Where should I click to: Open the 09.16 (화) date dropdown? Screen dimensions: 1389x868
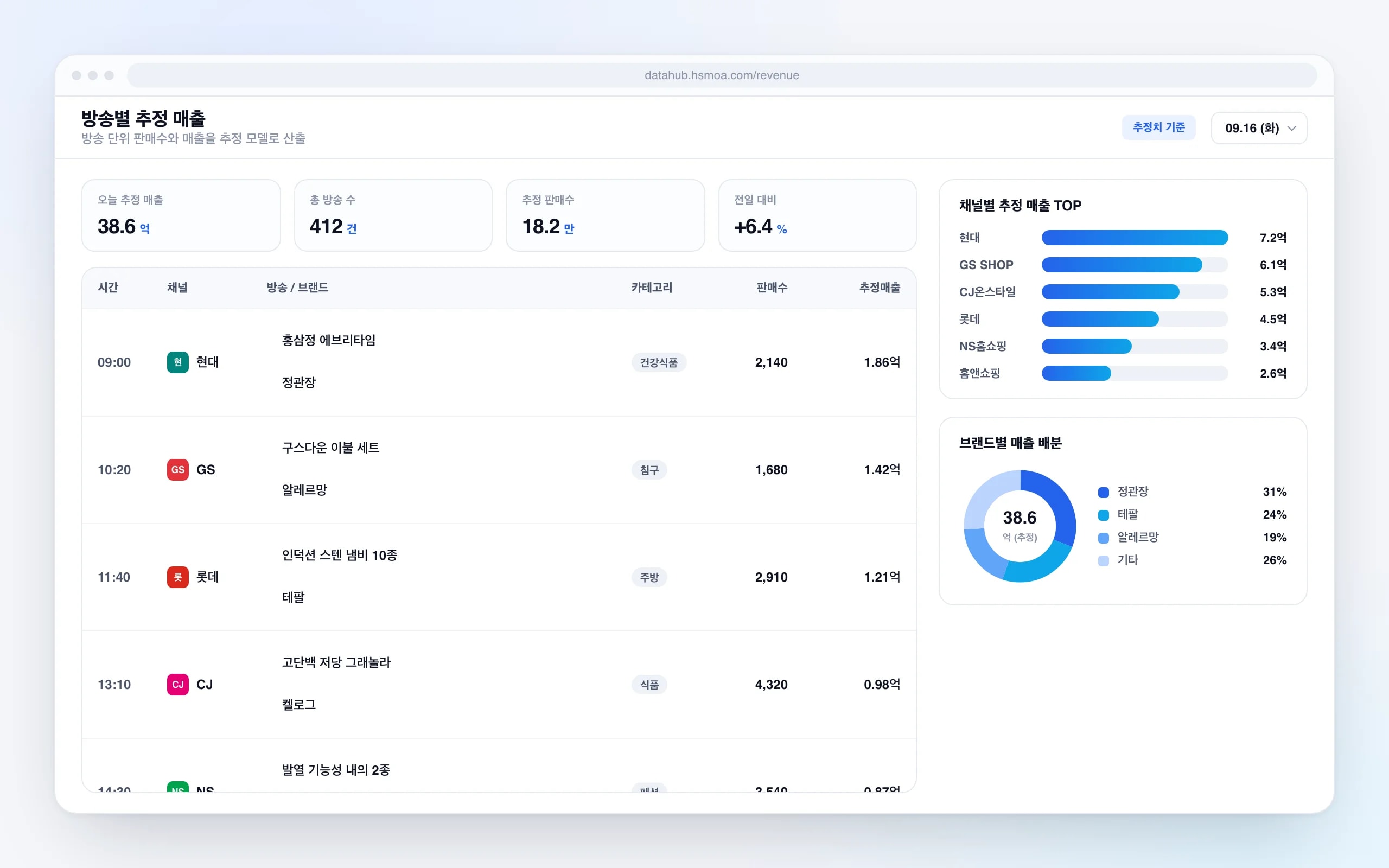(x=1259, y=128)
